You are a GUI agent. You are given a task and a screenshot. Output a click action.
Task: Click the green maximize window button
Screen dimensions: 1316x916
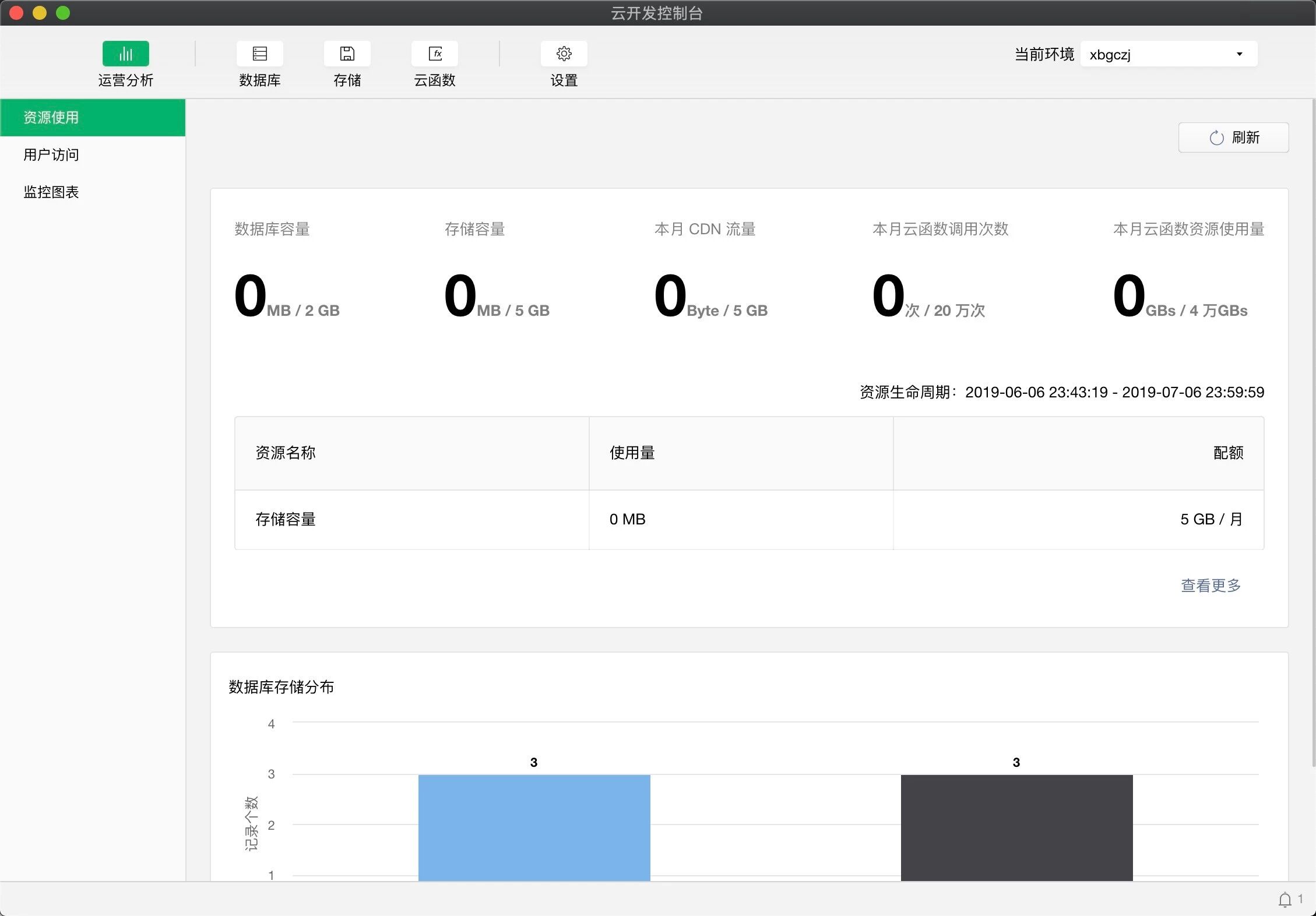point(63,13)
